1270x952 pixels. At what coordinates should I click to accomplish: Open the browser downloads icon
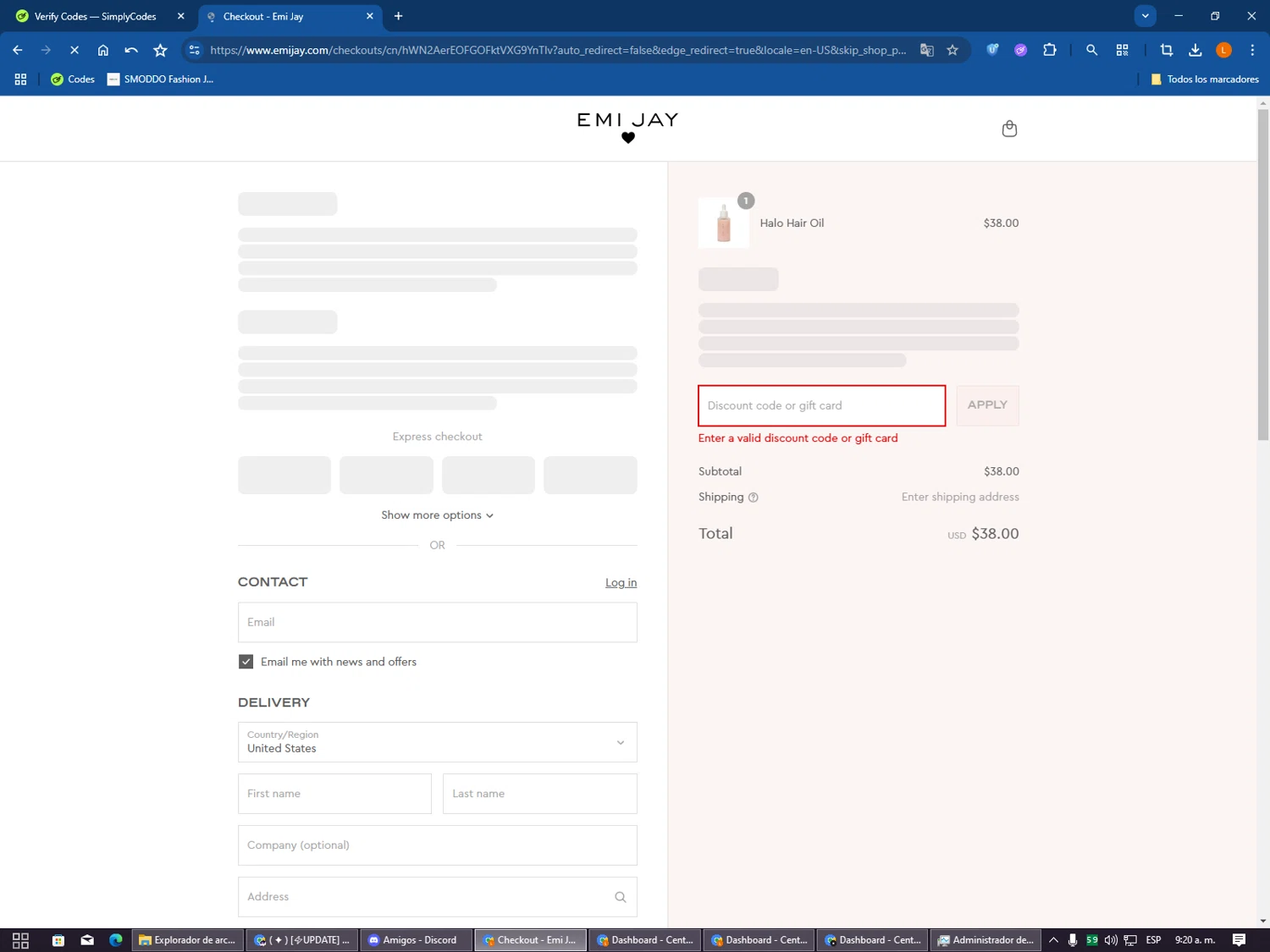point(1195,50)
